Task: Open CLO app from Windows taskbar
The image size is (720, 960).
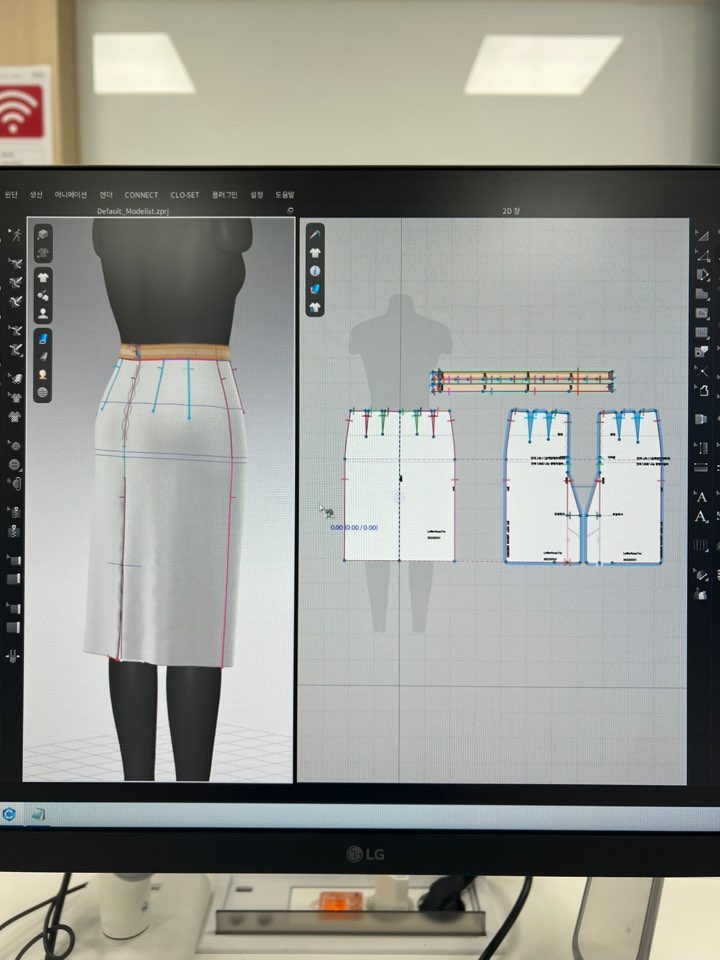Action: pos(10,814)
